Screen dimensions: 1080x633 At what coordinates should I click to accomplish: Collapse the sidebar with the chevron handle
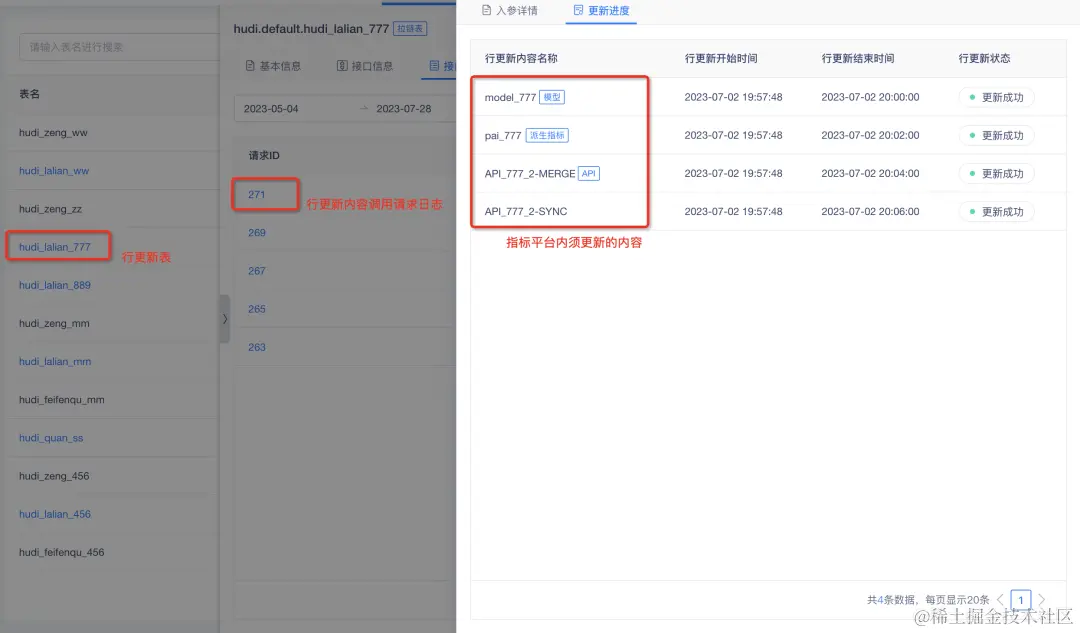(x=225, y=319)
